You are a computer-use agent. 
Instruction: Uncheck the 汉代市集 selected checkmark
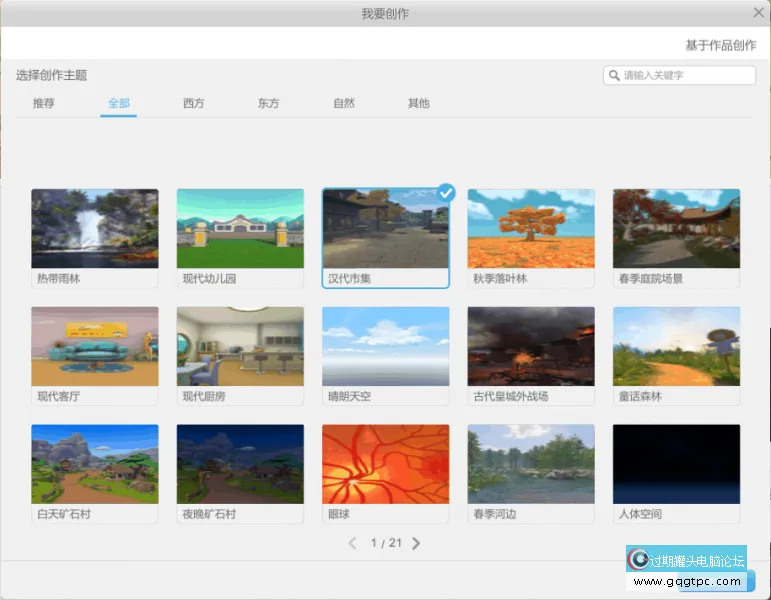point(446,193)
